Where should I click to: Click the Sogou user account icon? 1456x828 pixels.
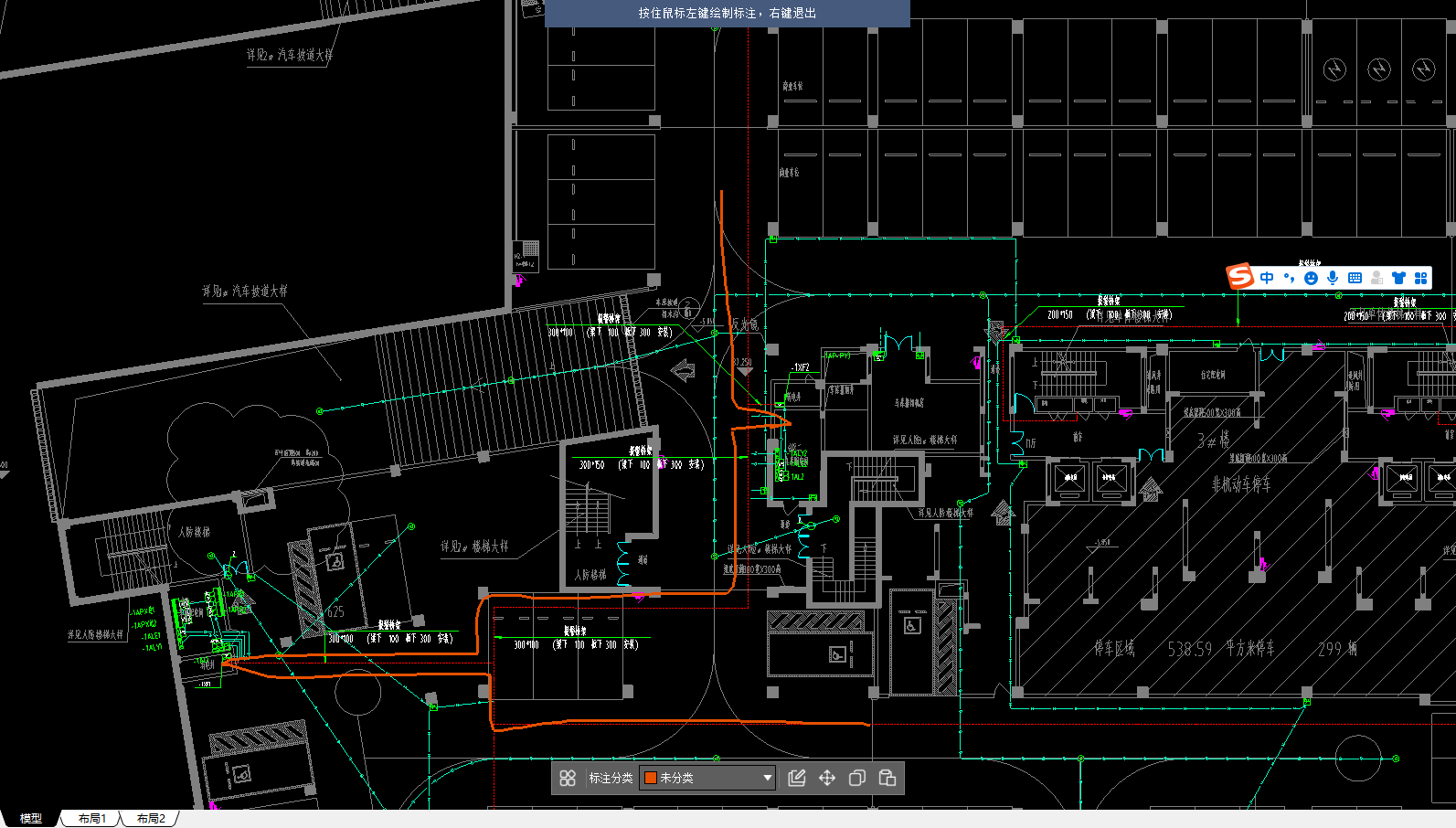coord(1376,278)
